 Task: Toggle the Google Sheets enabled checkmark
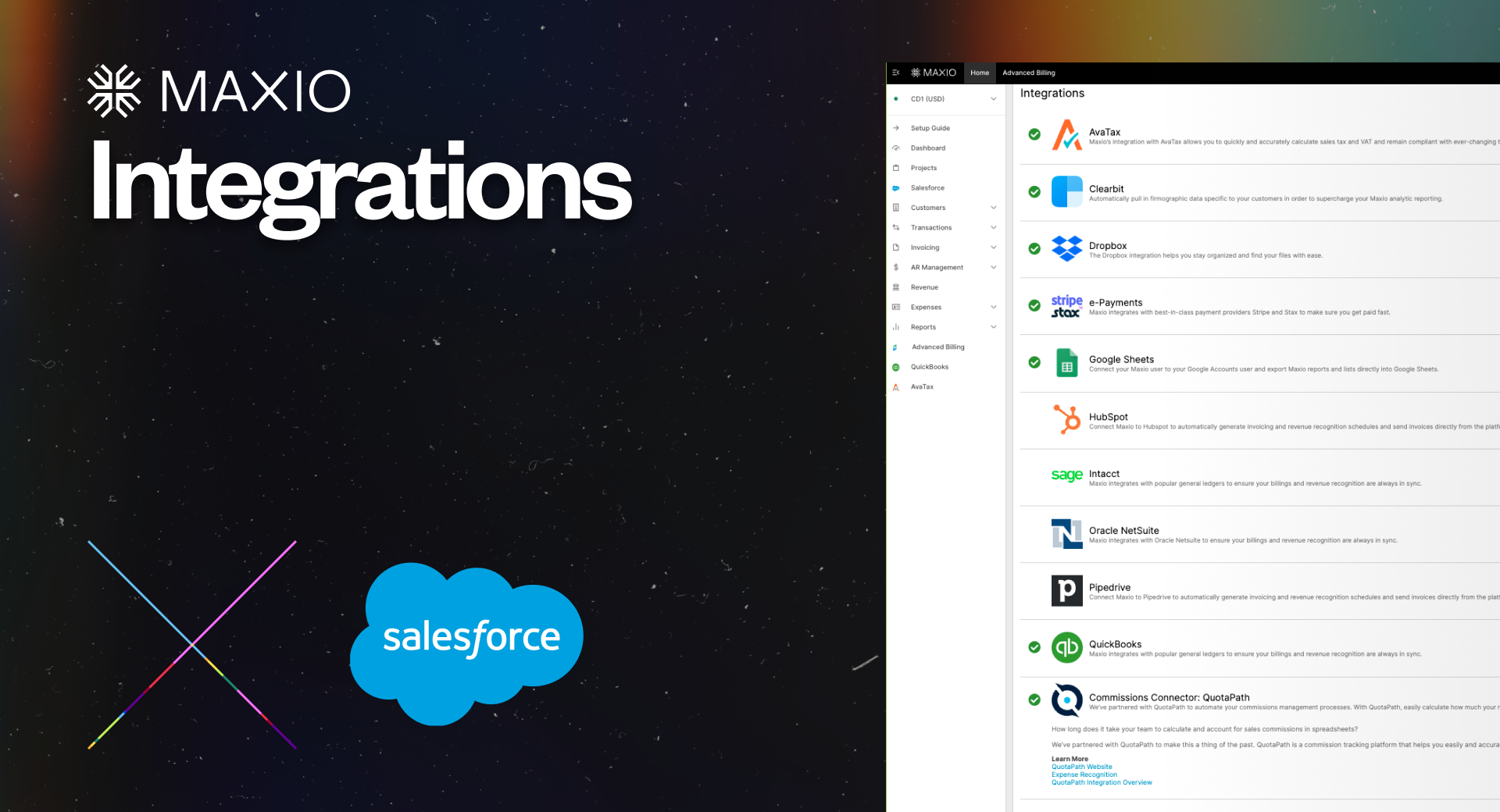coord(1034,362)
